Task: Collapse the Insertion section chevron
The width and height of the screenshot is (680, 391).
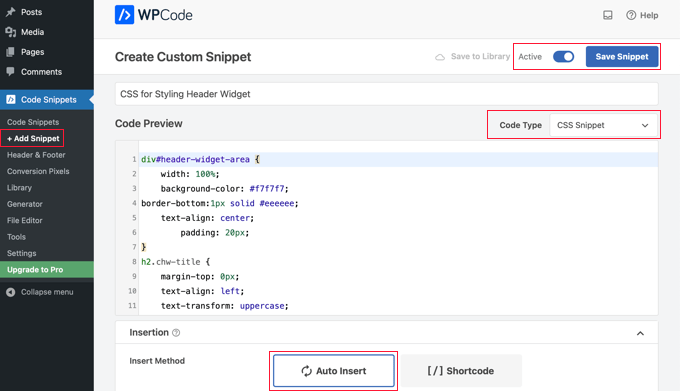Action: click(640, 333)
